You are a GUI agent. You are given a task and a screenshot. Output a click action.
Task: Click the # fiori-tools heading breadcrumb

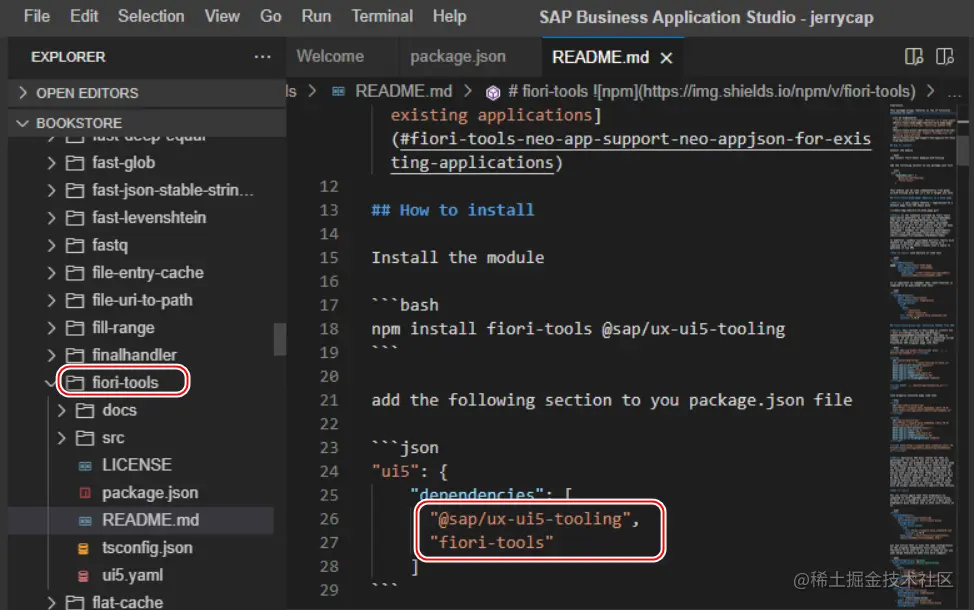[711, 91]
